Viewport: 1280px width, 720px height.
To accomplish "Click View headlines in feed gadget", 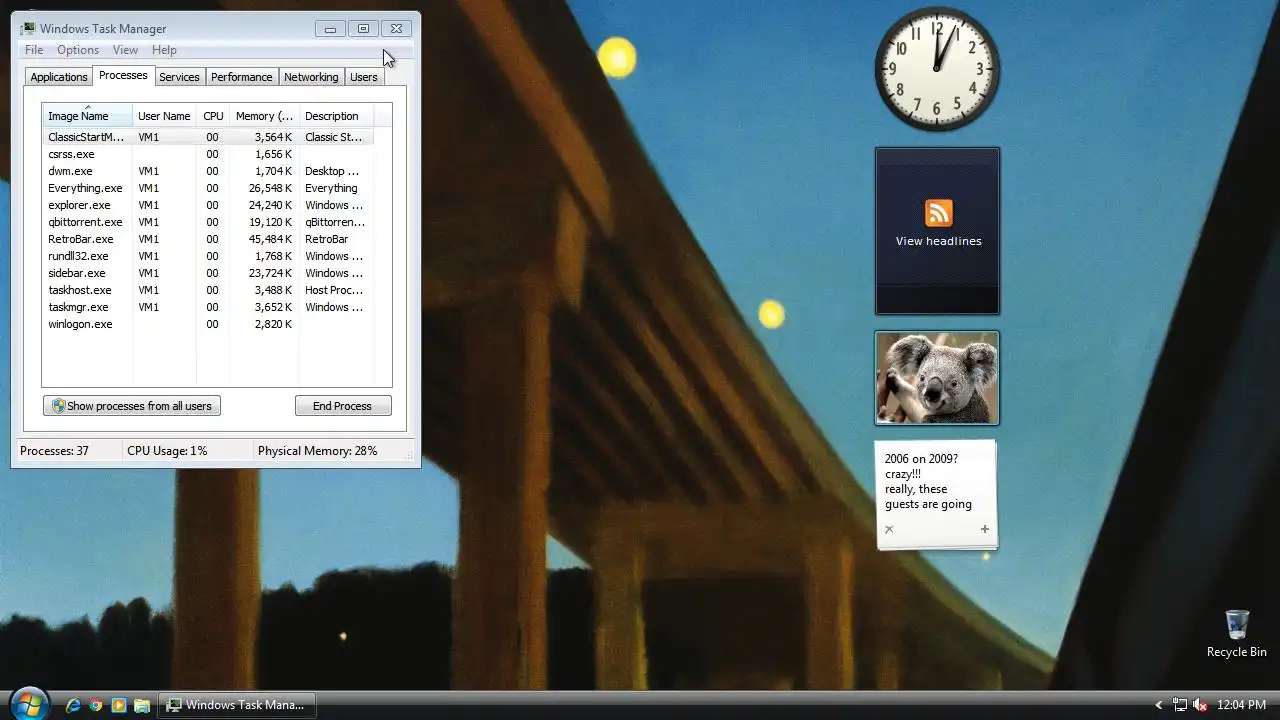I will point(938,241).
